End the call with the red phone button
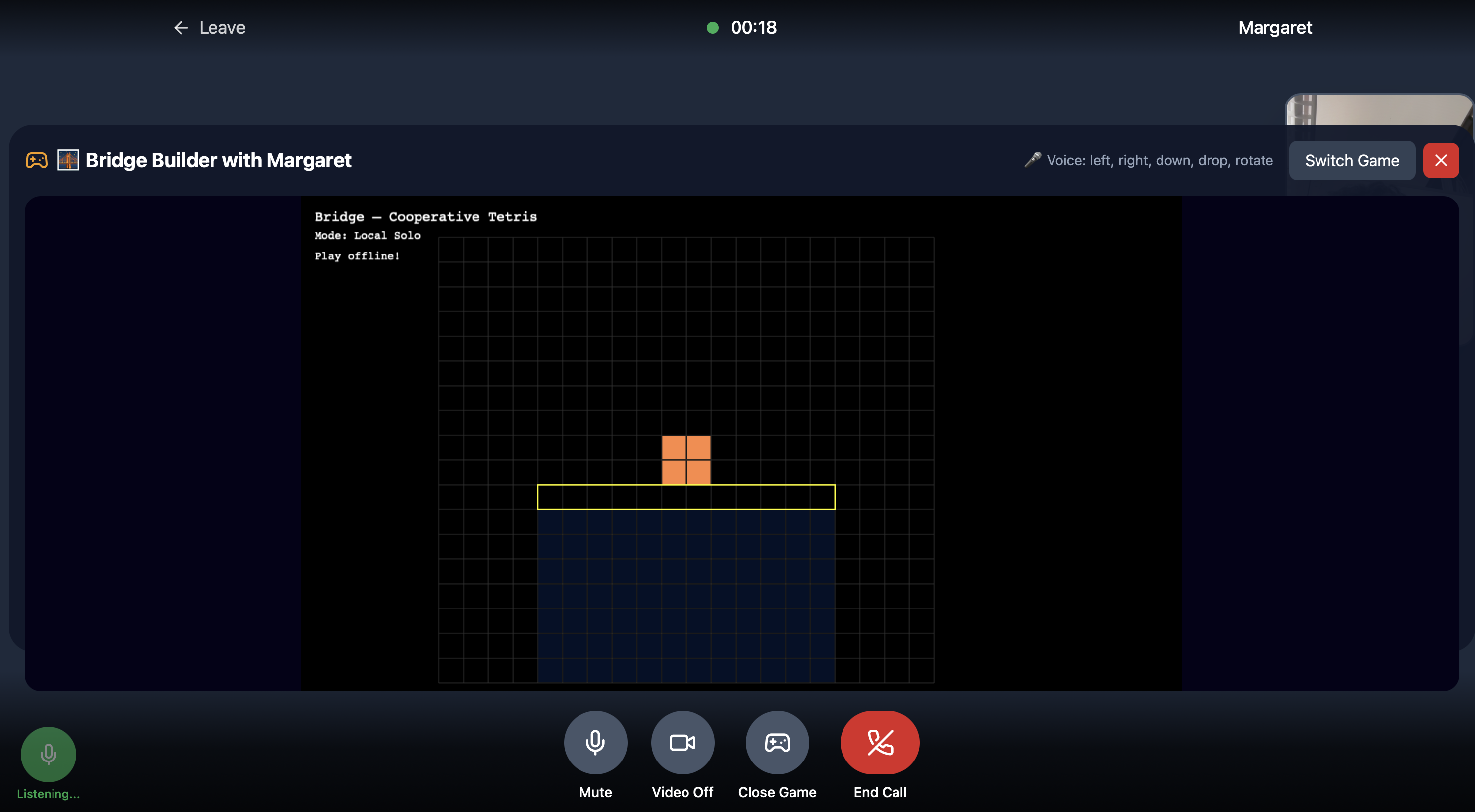 880,742
